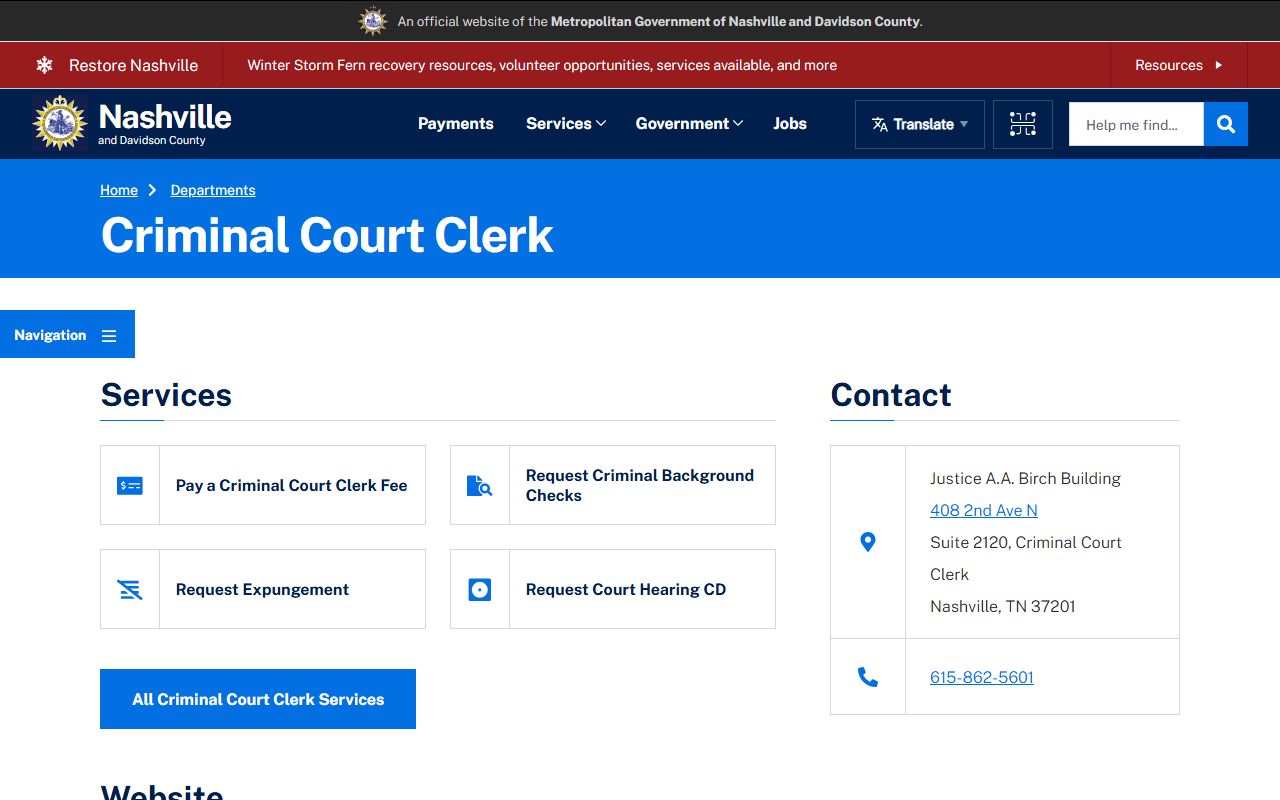
Task: Open the side Navigation menu
Action: (x=67, y=334)
